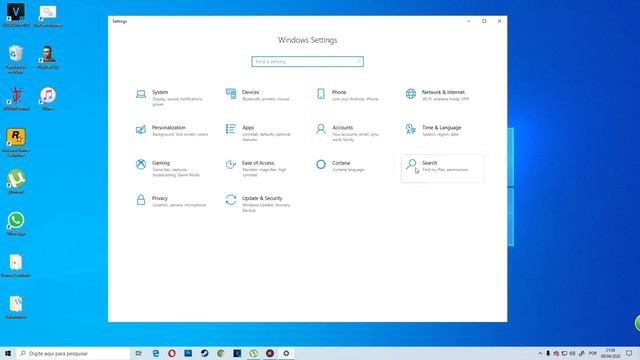Maximize the Settings window
Screen dimensions: 640x360
pyautogui.click(x=484, y=21)
